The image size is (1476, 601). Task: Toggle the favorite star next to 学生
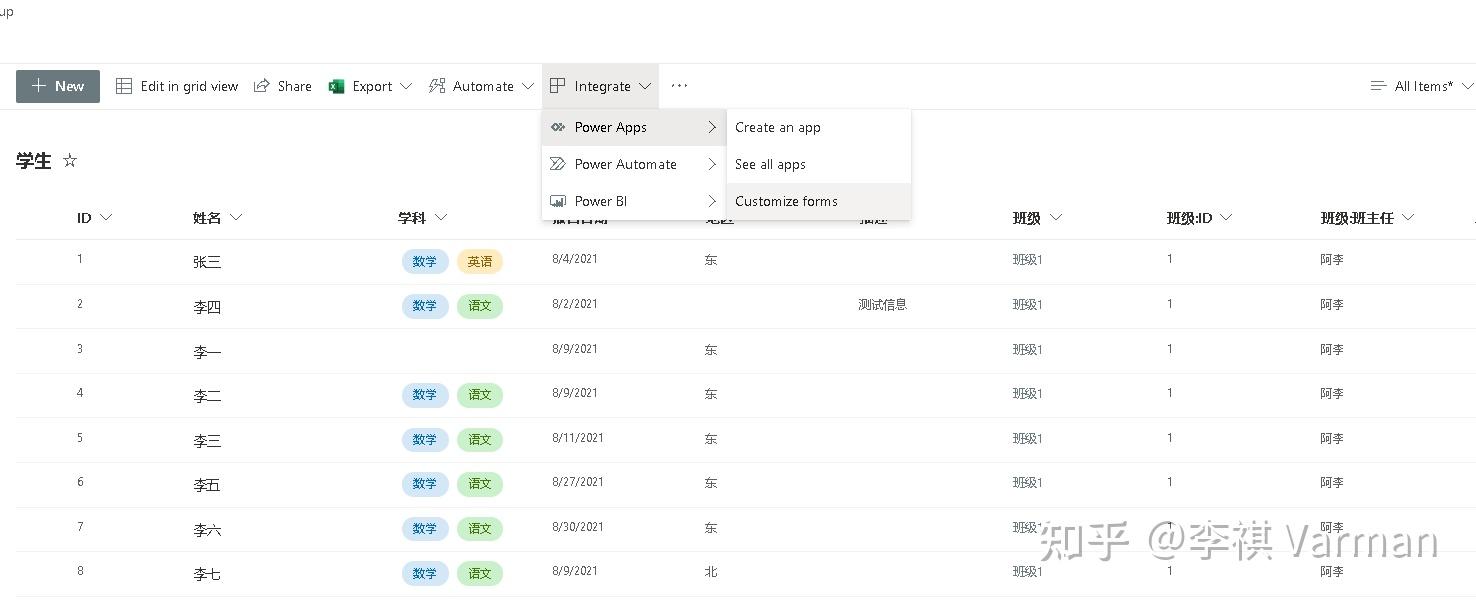tap(69, 160)
